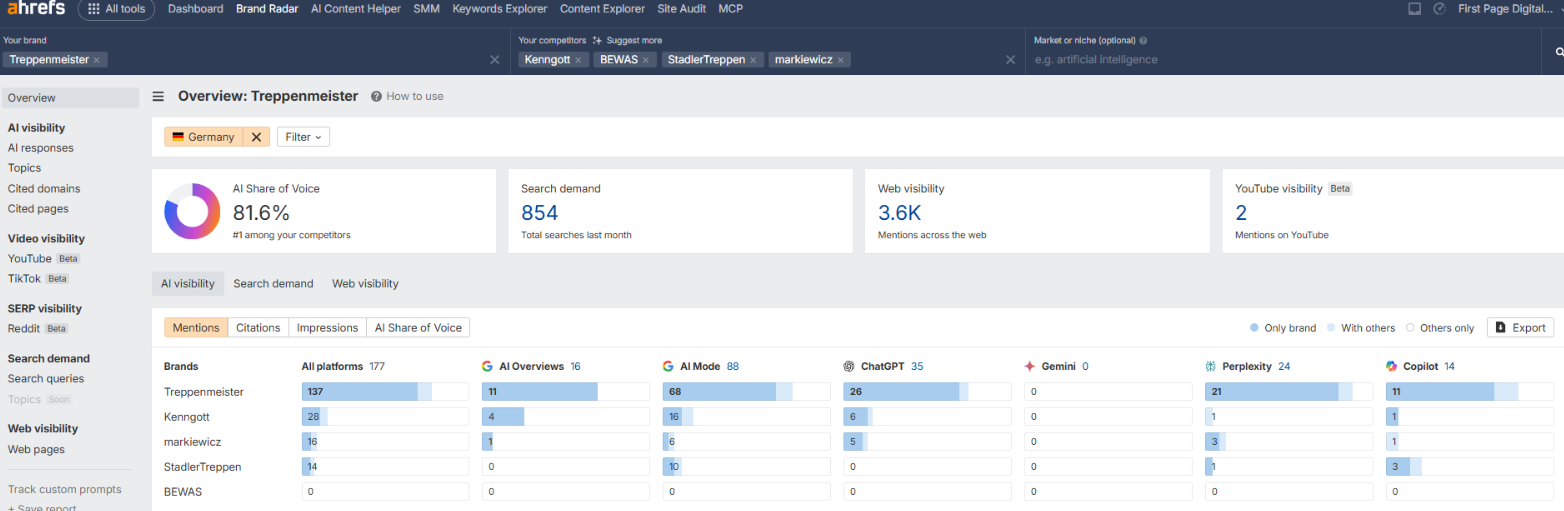The width and height of the screenshot is (1564, 511).
Task: Open the First Page Digital account menu
Action: coord(1508,9)
